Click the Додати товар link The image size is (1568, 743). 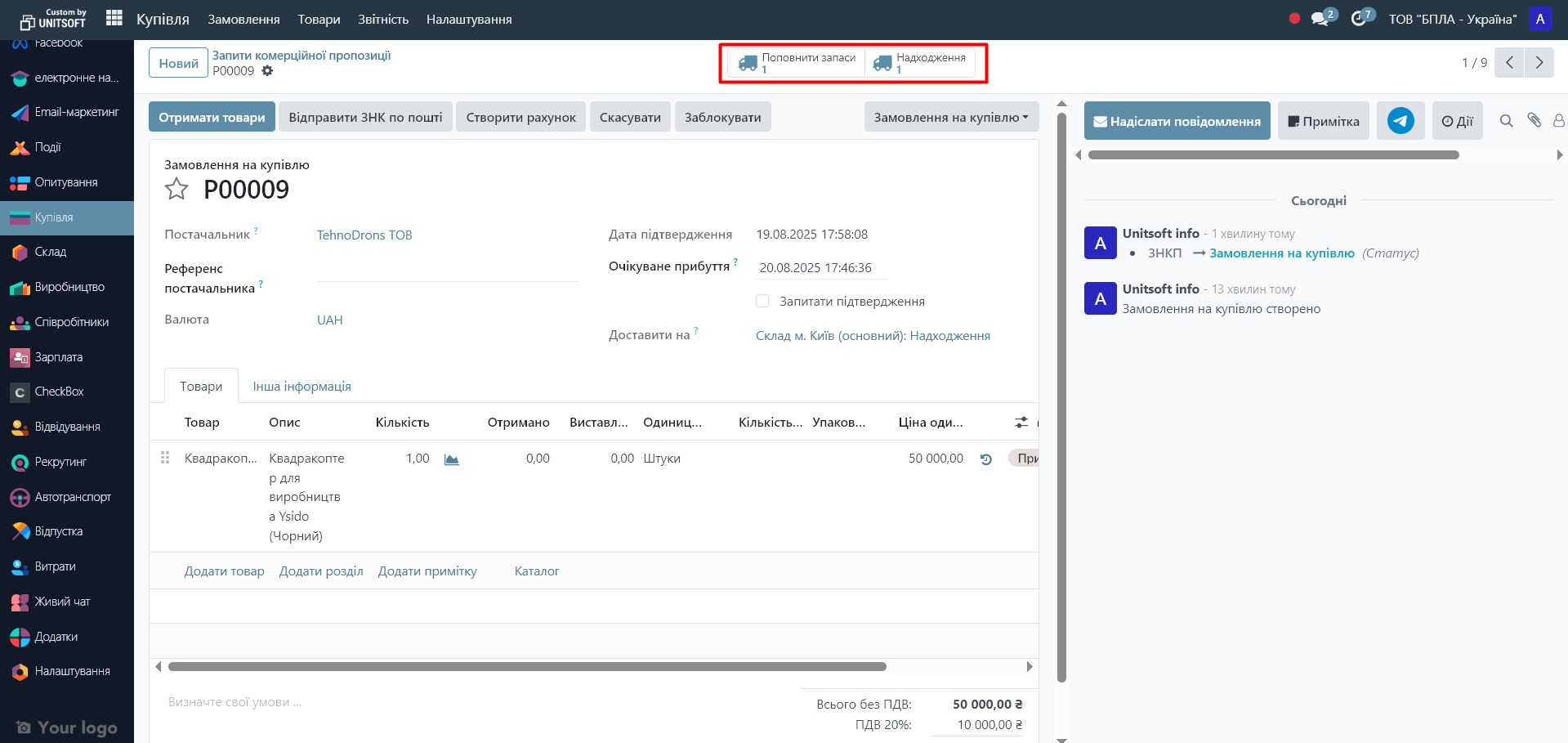[x=224, y=571]
